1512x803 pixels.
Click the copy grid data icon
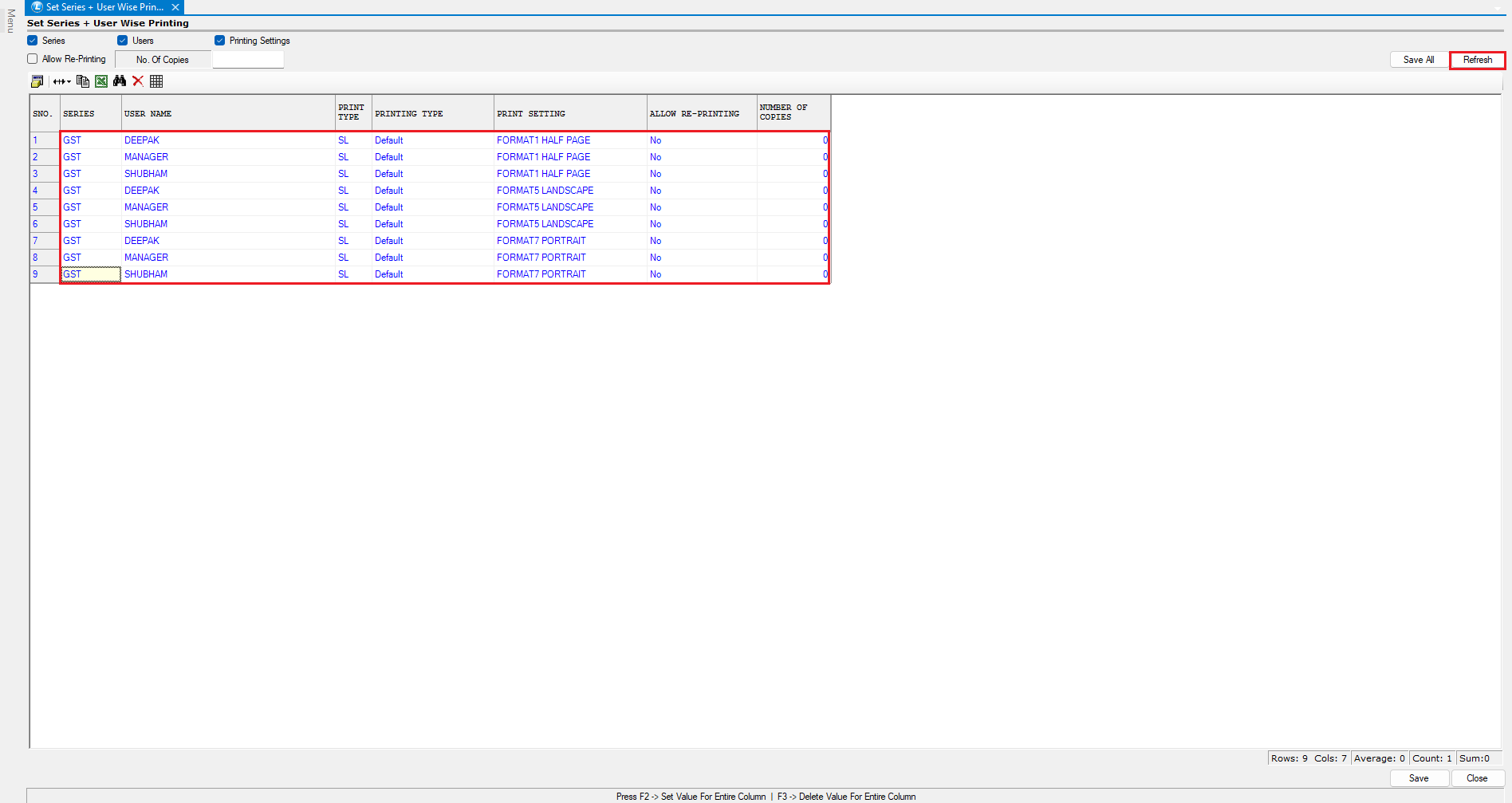point(83,81)
